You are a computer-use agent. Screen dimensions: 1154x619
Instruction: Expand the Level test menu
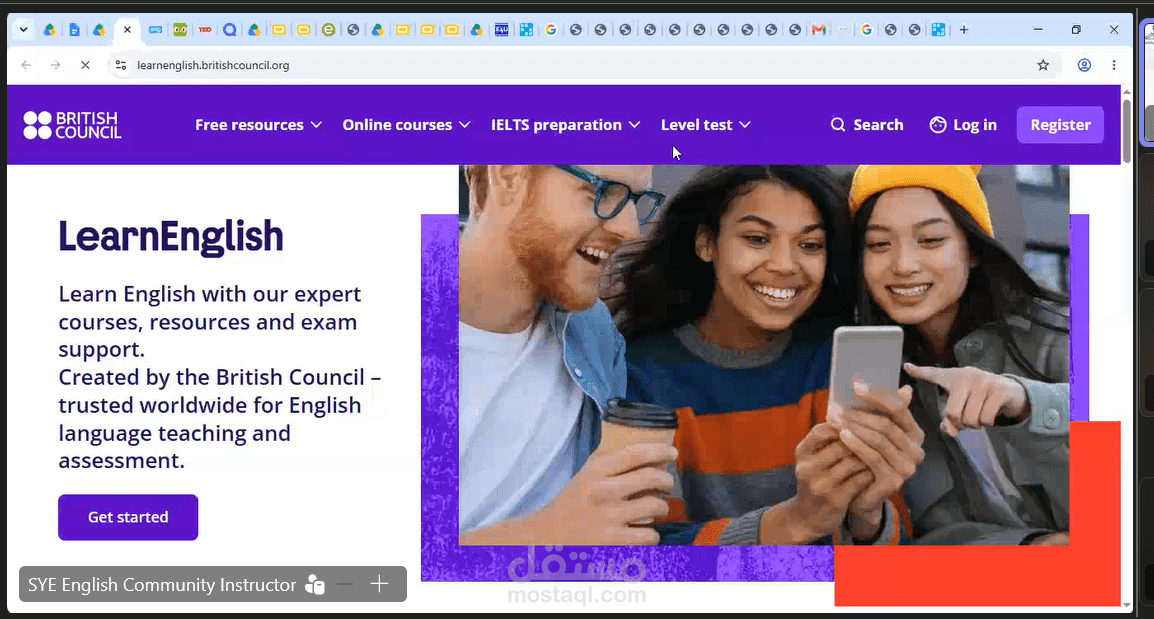click(x=705, y=125)
